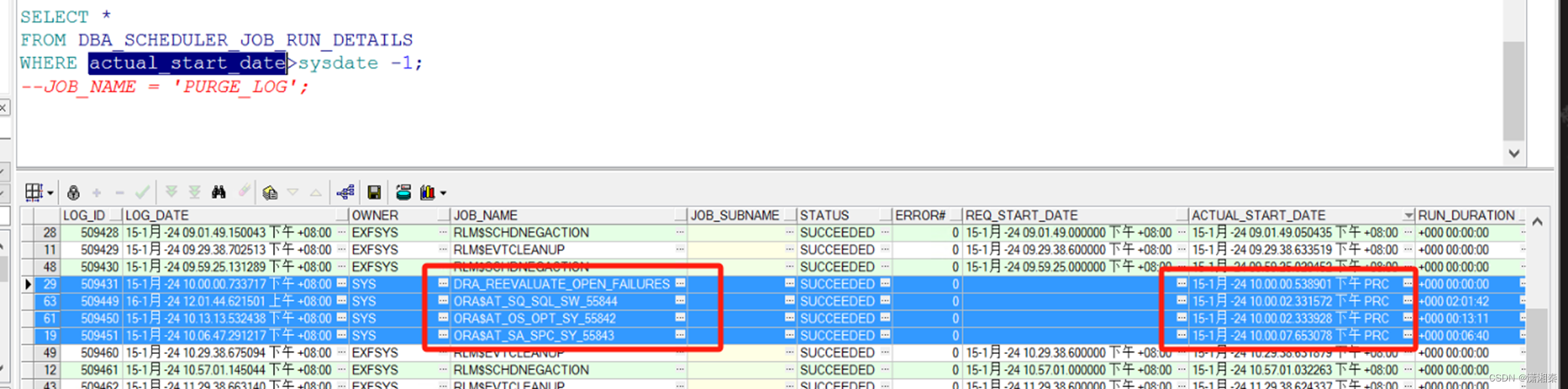Click the next record down-triangle icon
Viewport: 1568px width, 389px height.
pos(293,192)
